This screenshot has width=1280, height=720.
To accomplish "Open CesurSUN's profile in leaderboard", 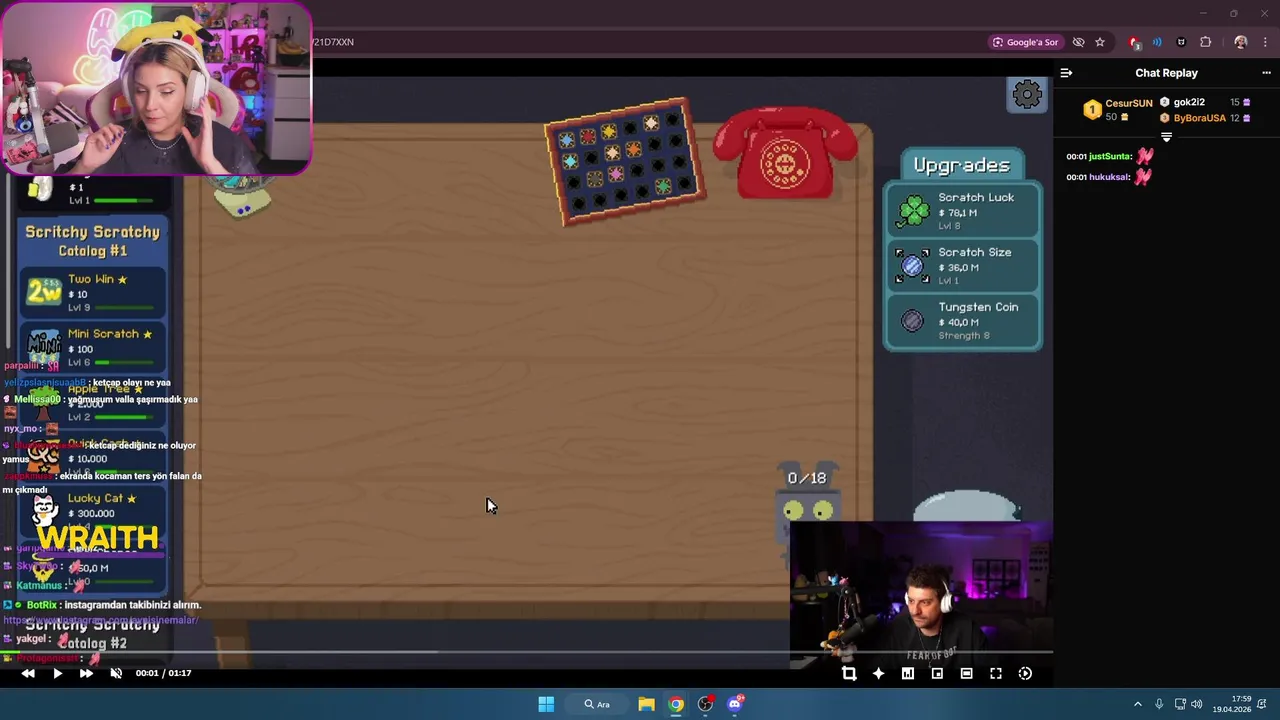I will pos(1129,103).
